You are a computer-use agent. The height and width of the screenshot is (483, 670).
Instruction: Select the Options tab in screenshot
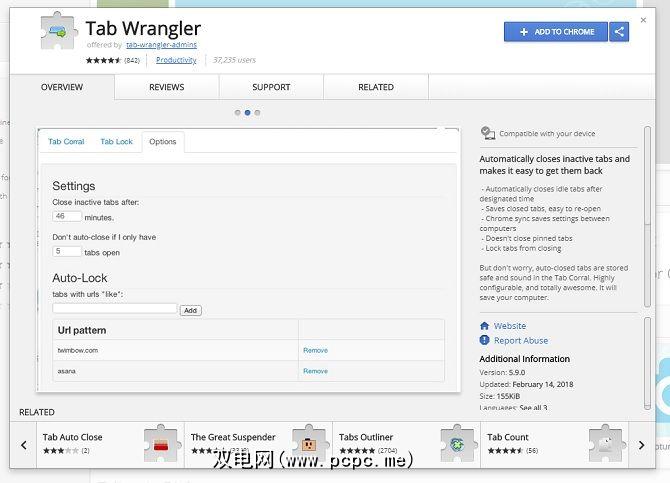pyautogui.click(x=163, y=142)
